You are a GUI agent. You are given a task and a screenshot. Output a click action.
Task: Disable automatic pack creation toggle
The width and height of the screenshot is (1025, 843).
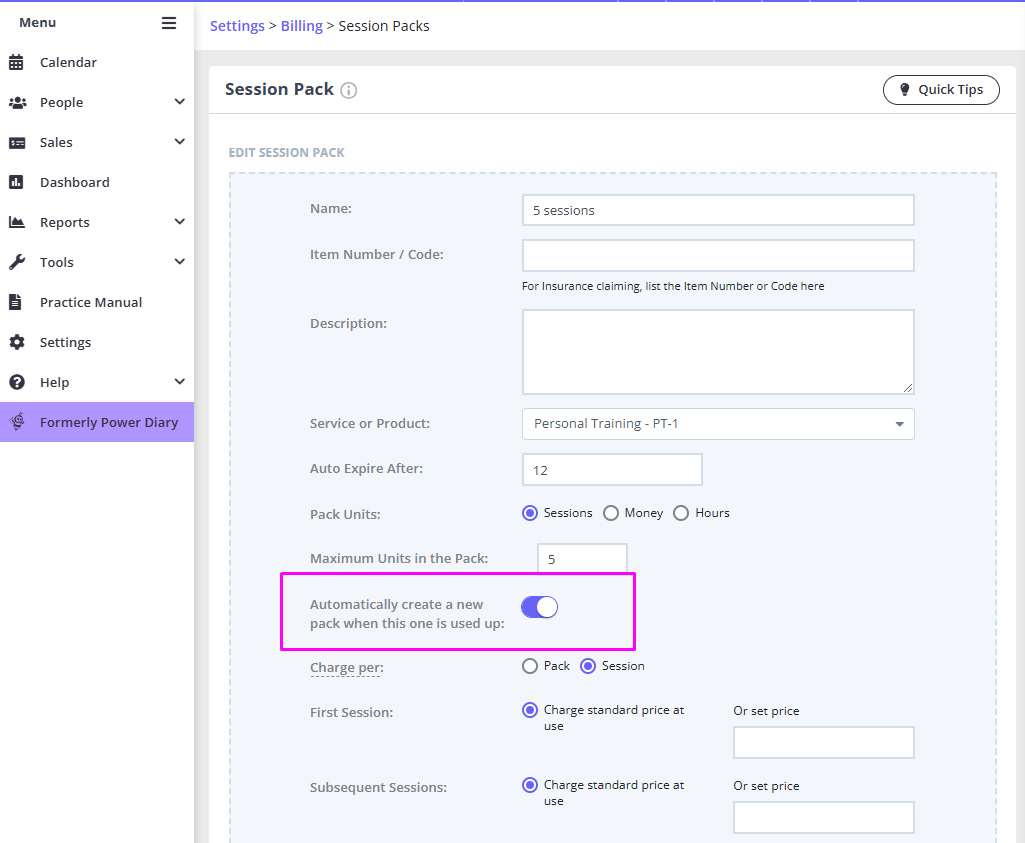click(539, 607)
